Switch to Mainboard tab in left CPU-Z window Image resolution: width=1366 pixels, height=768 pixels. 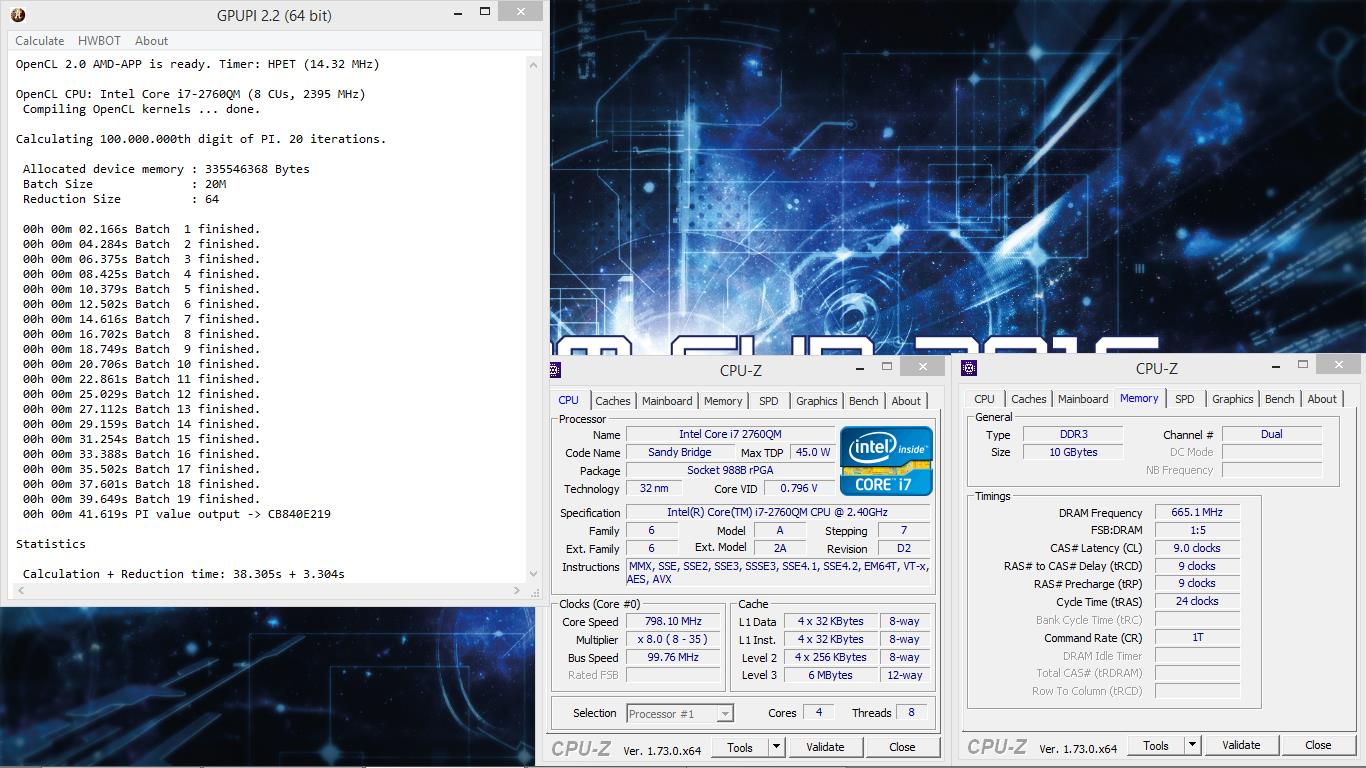click(667, 401)
